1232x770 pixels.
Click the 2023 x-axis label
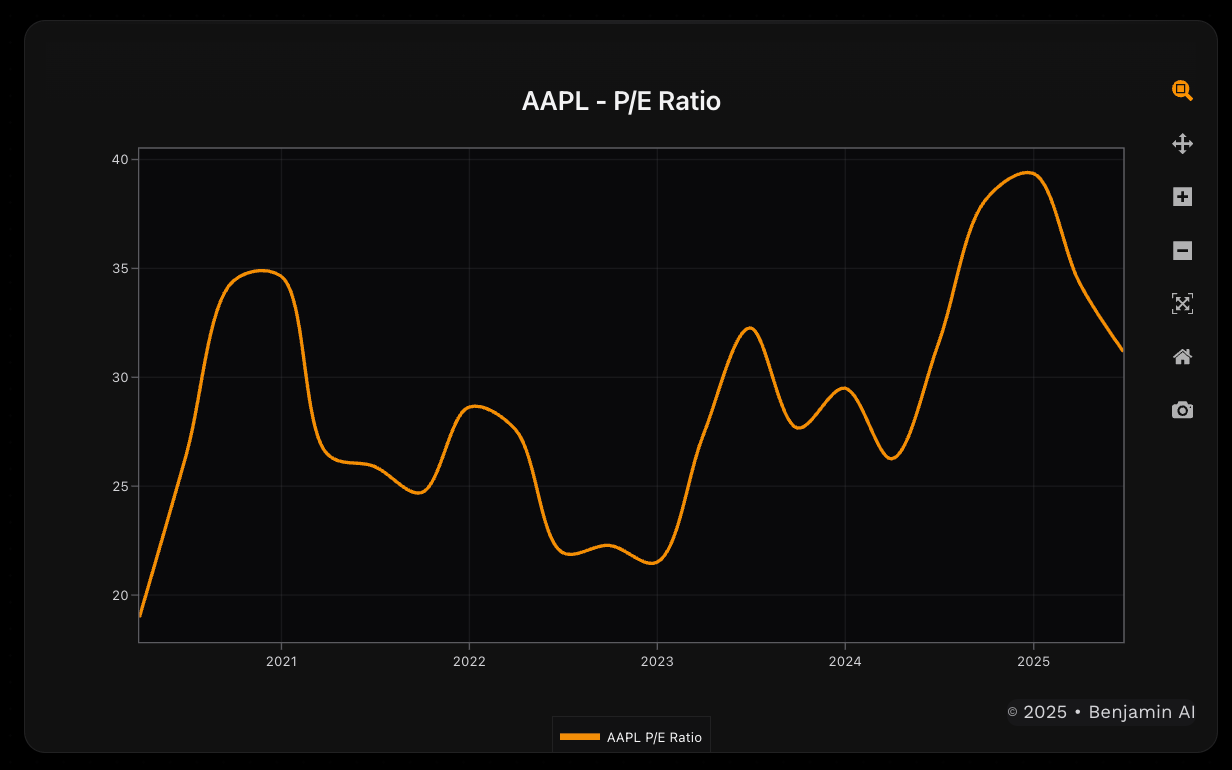coord(657,661)
